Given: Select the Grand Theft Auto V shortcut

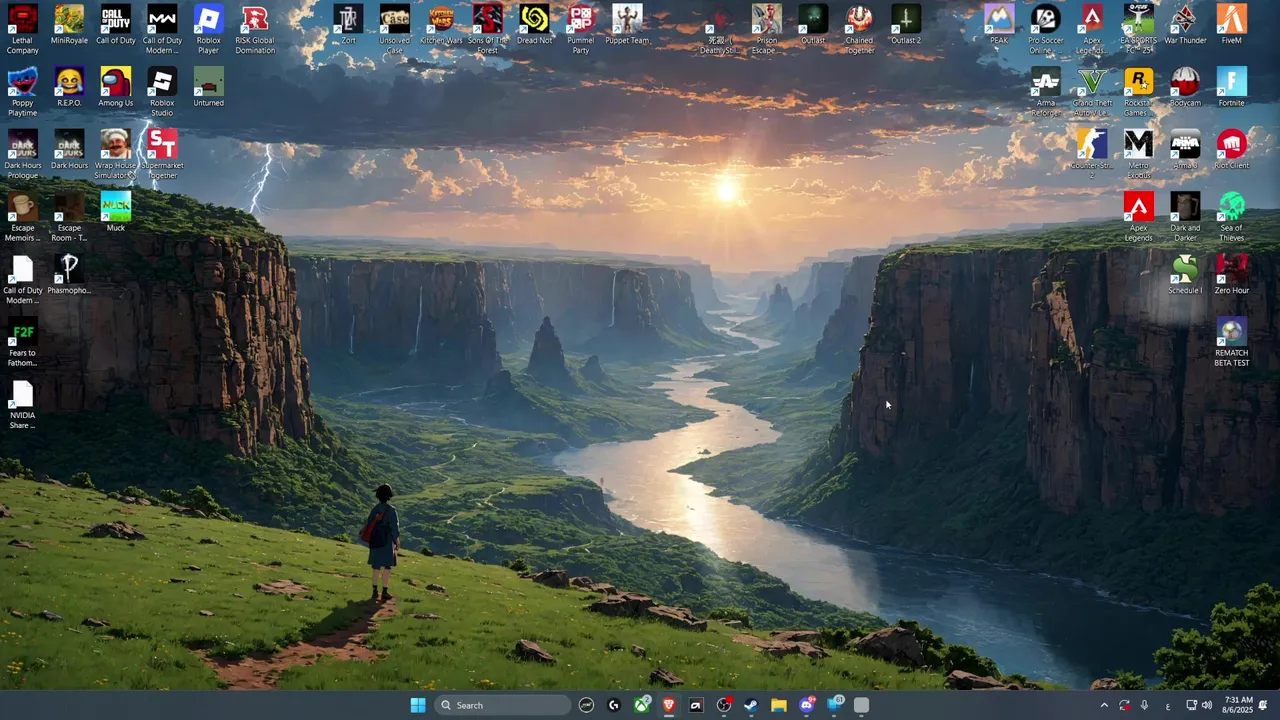Looking at the screenshot, I should [1092, 91].
